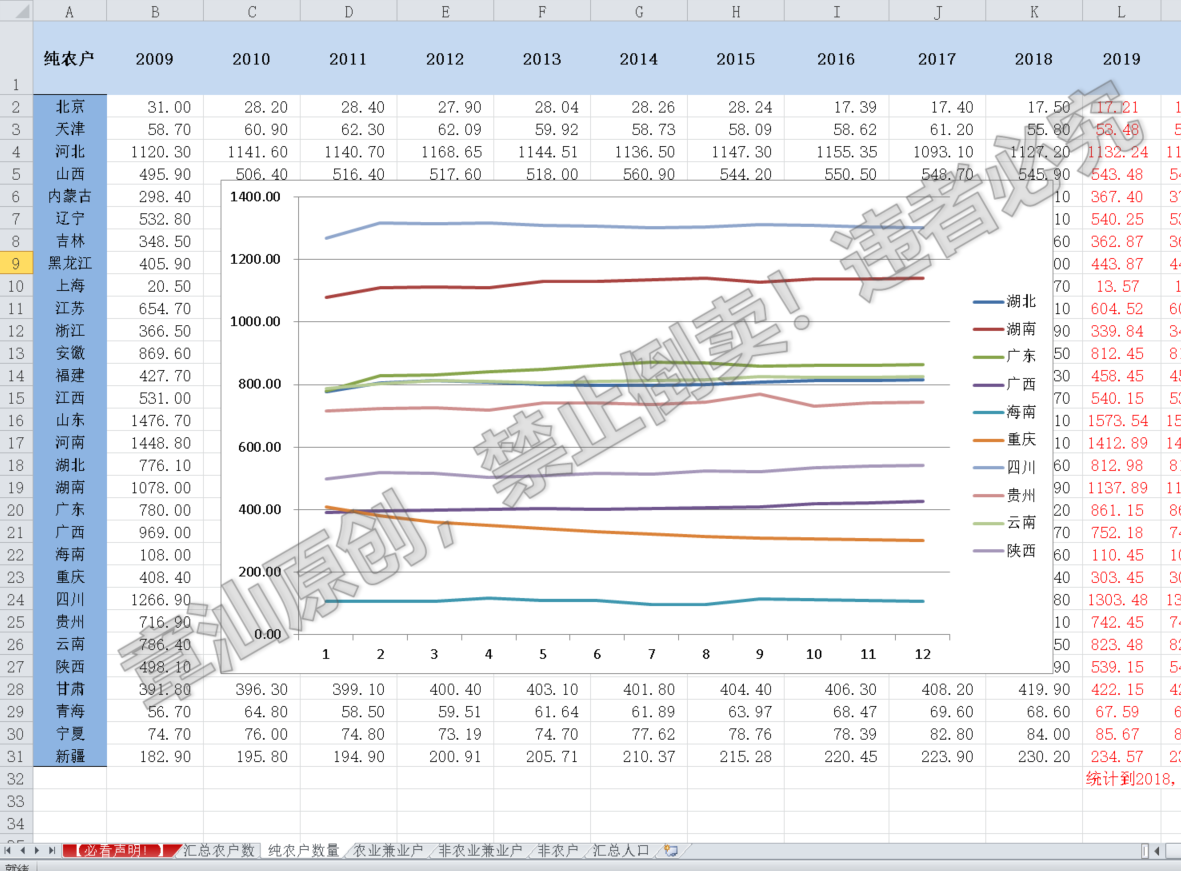The width and height of the screenshot is (1181, 871).
Task: Select the 纯农户数量 sheet tab
Action: (303, 851)
